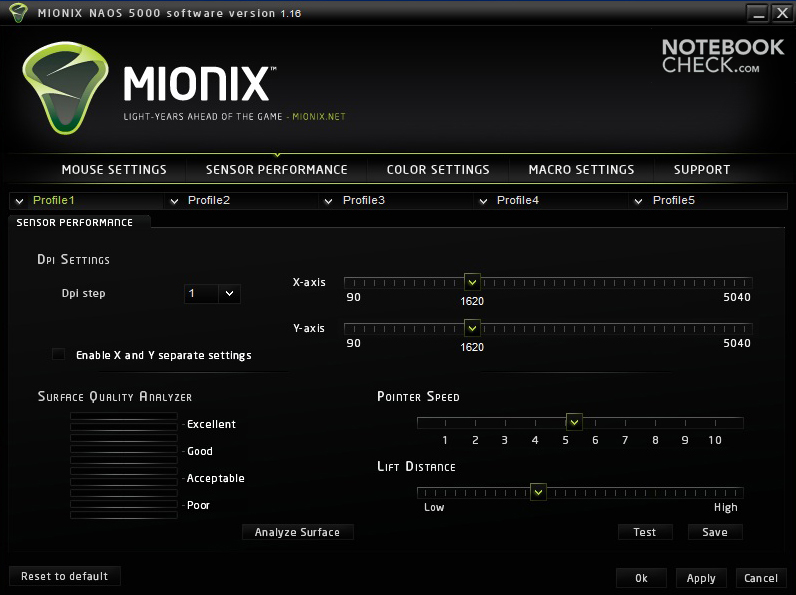Click the X-axis DPI slider handle
The width and height of the screenshot is (796, 595).
tap(472, 282)
